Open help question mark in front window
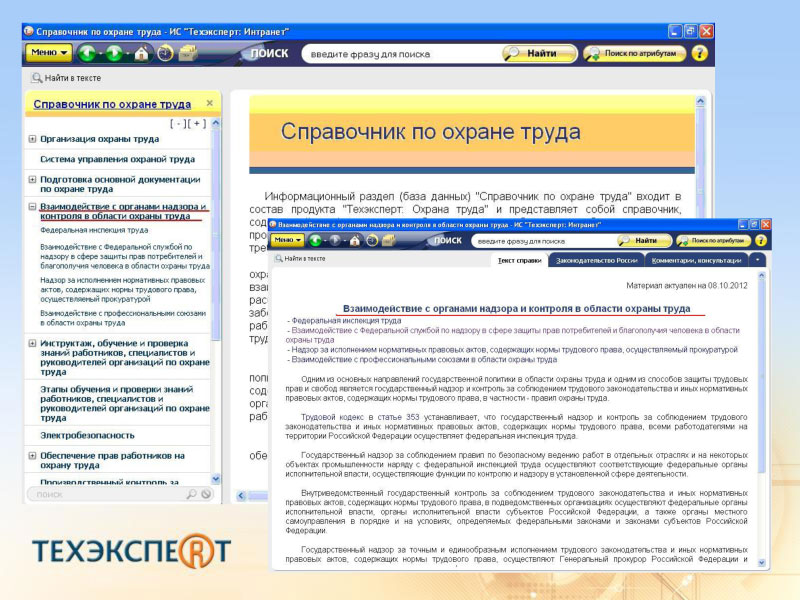Viewport: 800px width, 600px height. (x=761, y=240)
